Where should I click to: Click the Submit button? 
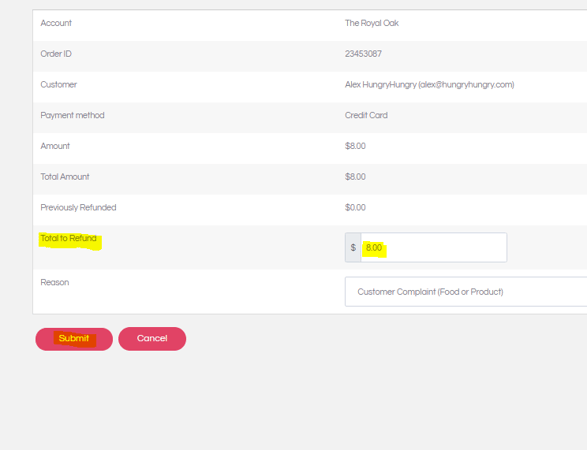pyautogui.click(x=74, y=339)
